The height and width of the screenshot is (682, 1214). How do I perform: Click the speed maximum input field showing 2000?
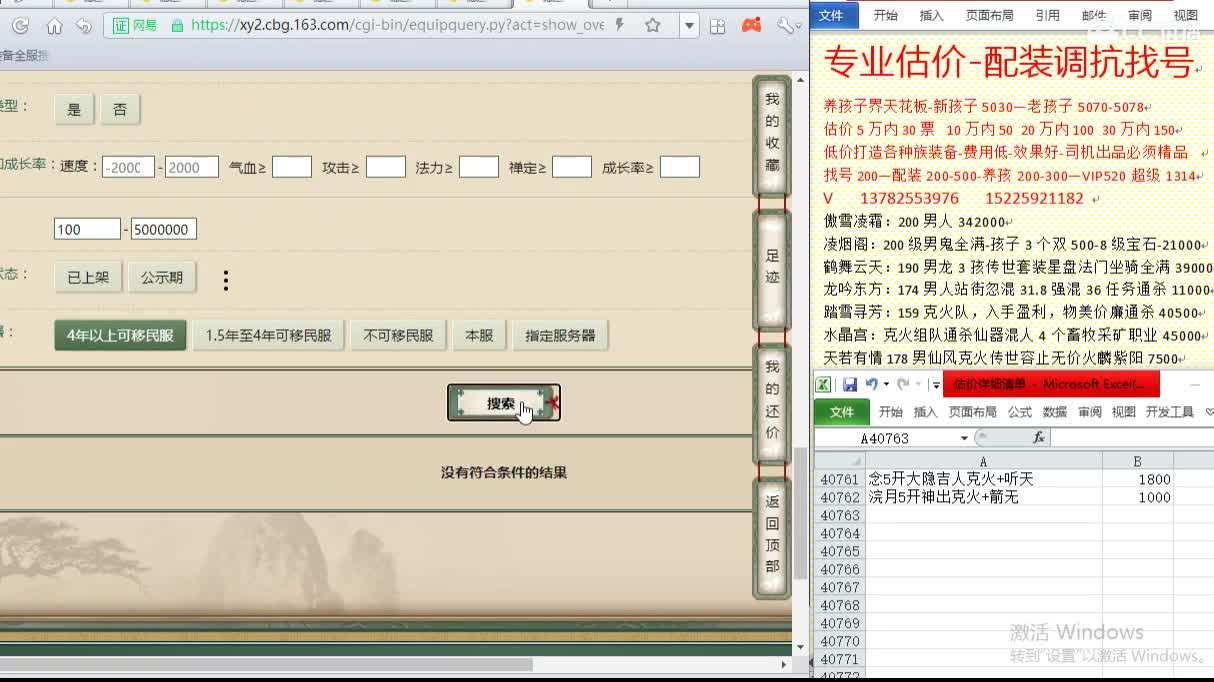[x=192, y=168]
